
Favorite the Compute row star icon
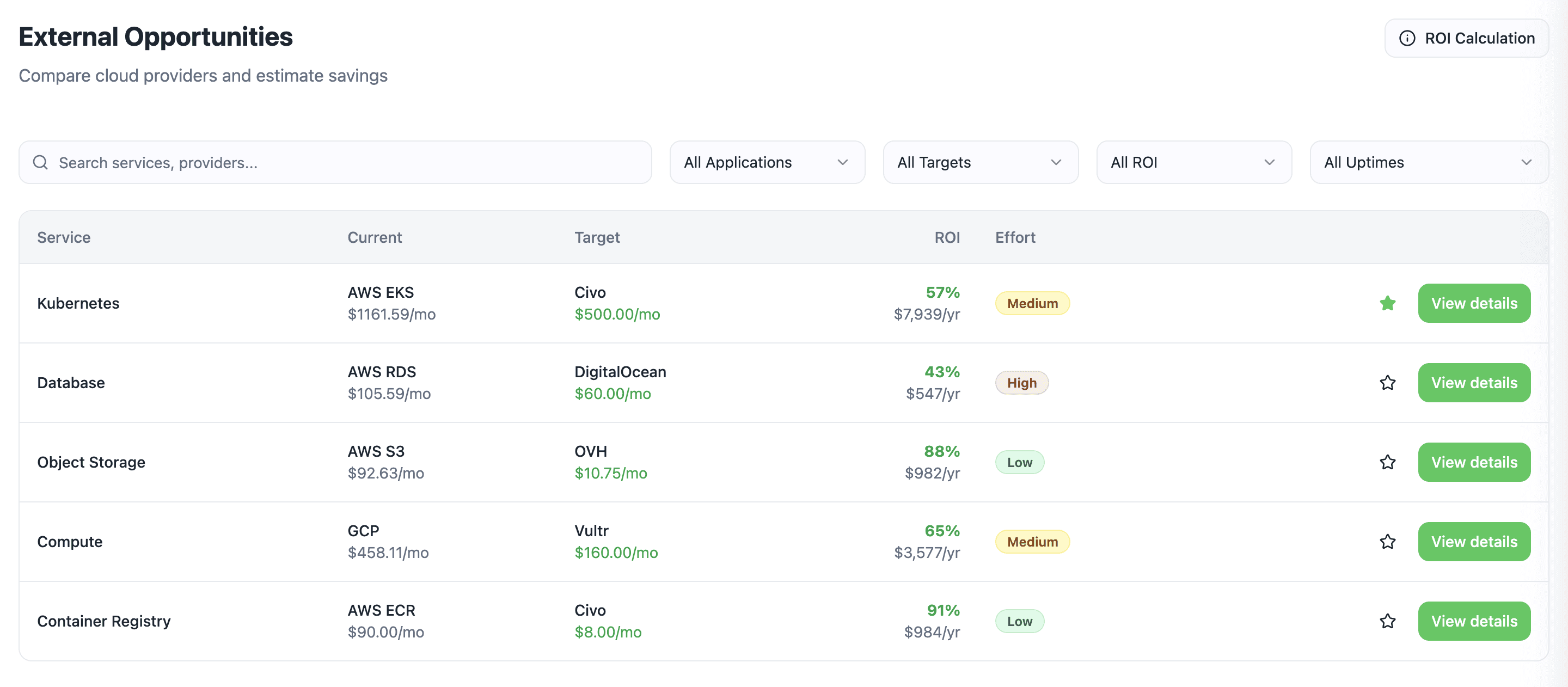[x=1387, y=542]
